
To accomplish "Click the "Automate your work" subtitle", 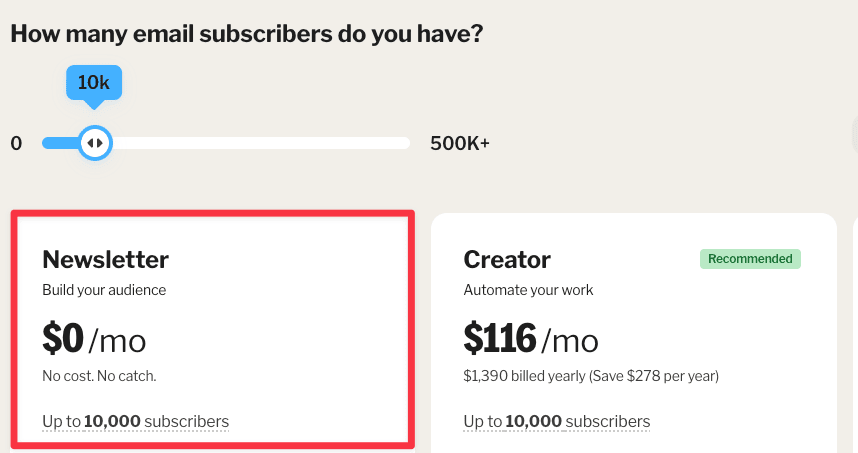I will tap(528, 290).
